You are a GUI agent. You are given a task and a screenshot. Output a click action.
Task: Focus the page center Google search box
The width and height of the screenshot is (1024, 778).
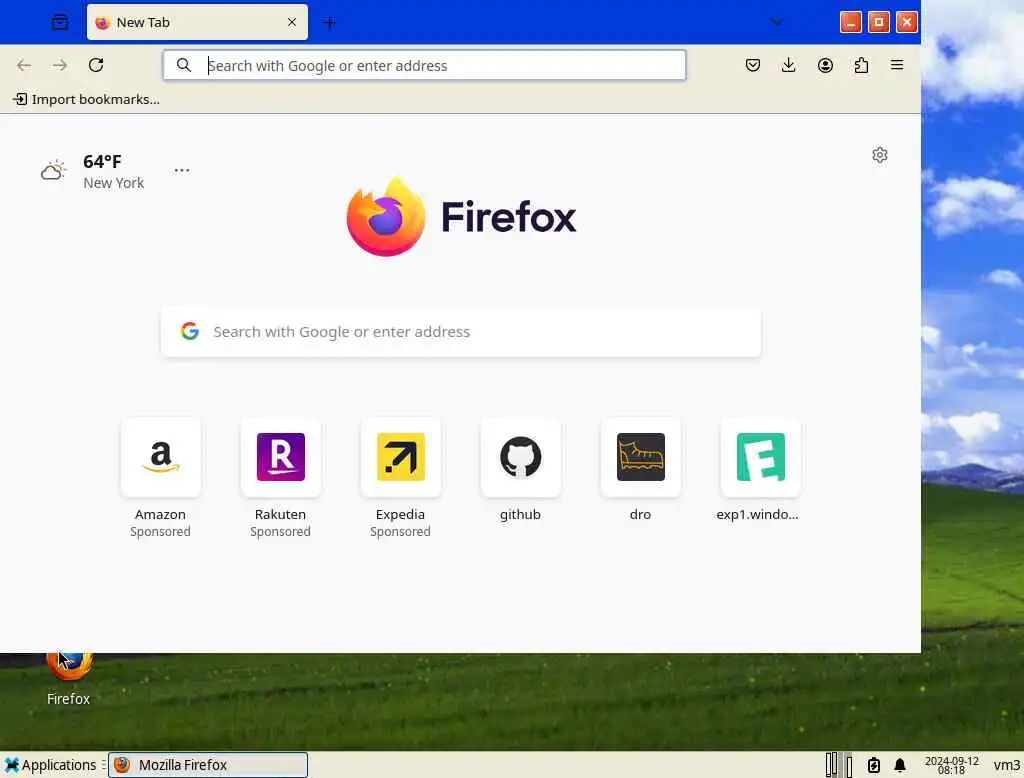pos(461,332)
